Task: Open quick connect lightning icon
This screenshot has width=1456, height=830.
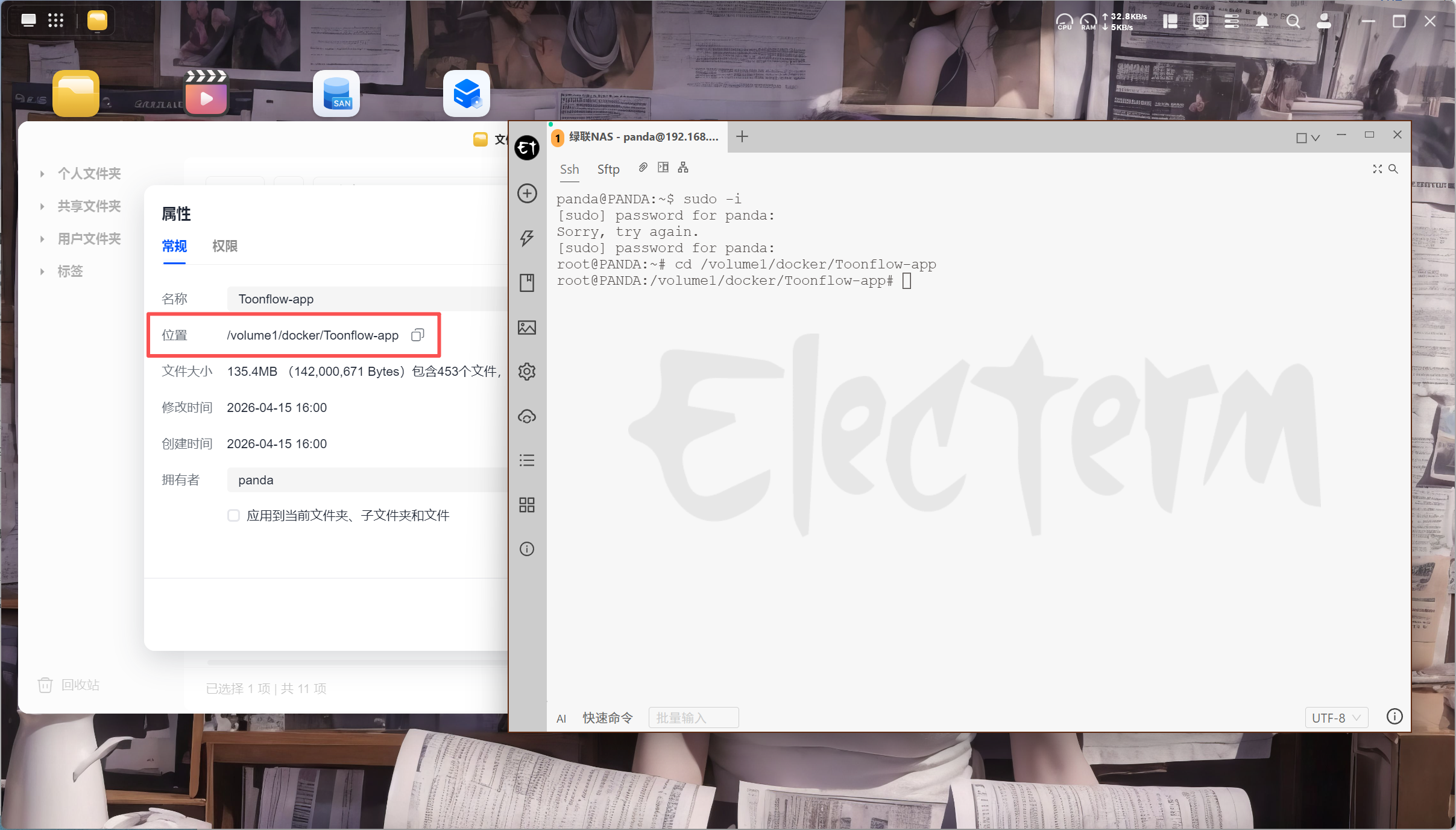Action: [x=527, y=238]
